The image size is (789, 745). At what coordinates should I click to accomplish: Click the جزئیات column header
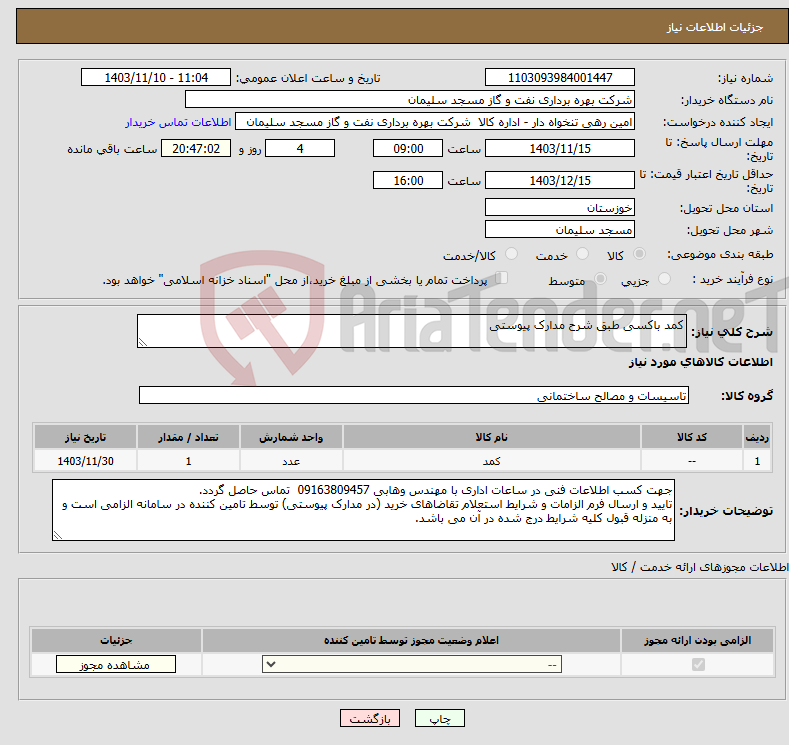pos(116,640)
